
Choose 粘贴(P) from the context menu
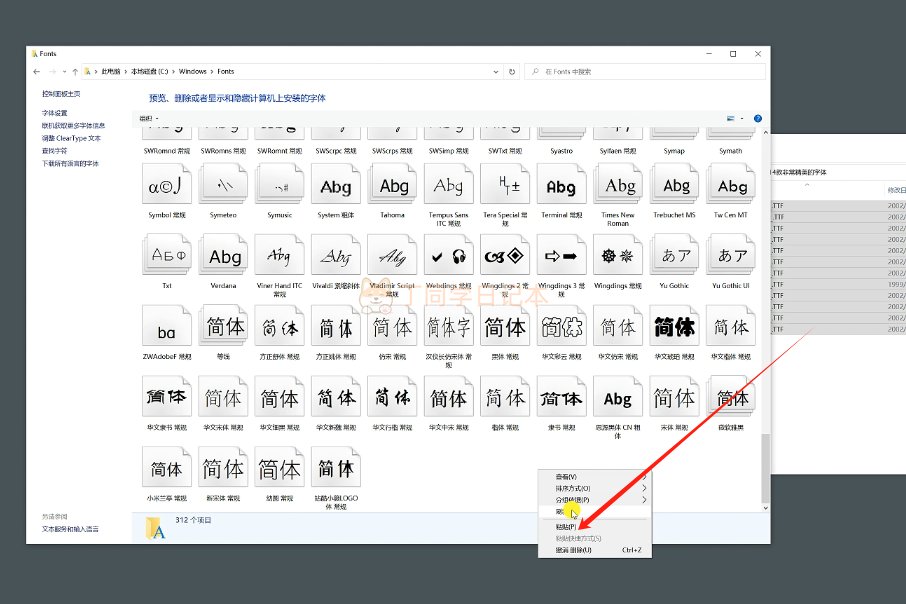pyautogui.click(x=566, y=526)
